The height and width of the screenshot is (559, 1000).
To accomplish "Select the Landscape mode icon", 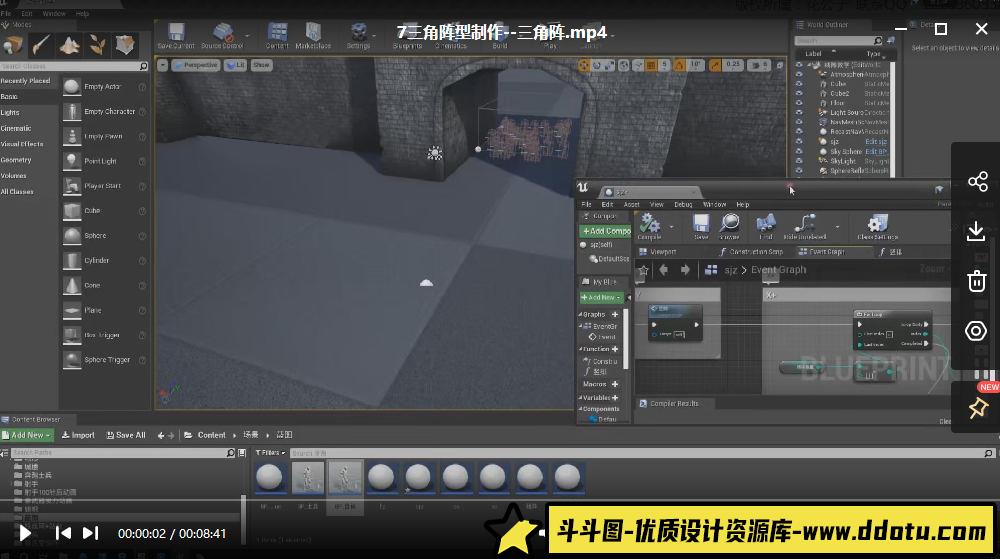I will (x=69, y=45).
